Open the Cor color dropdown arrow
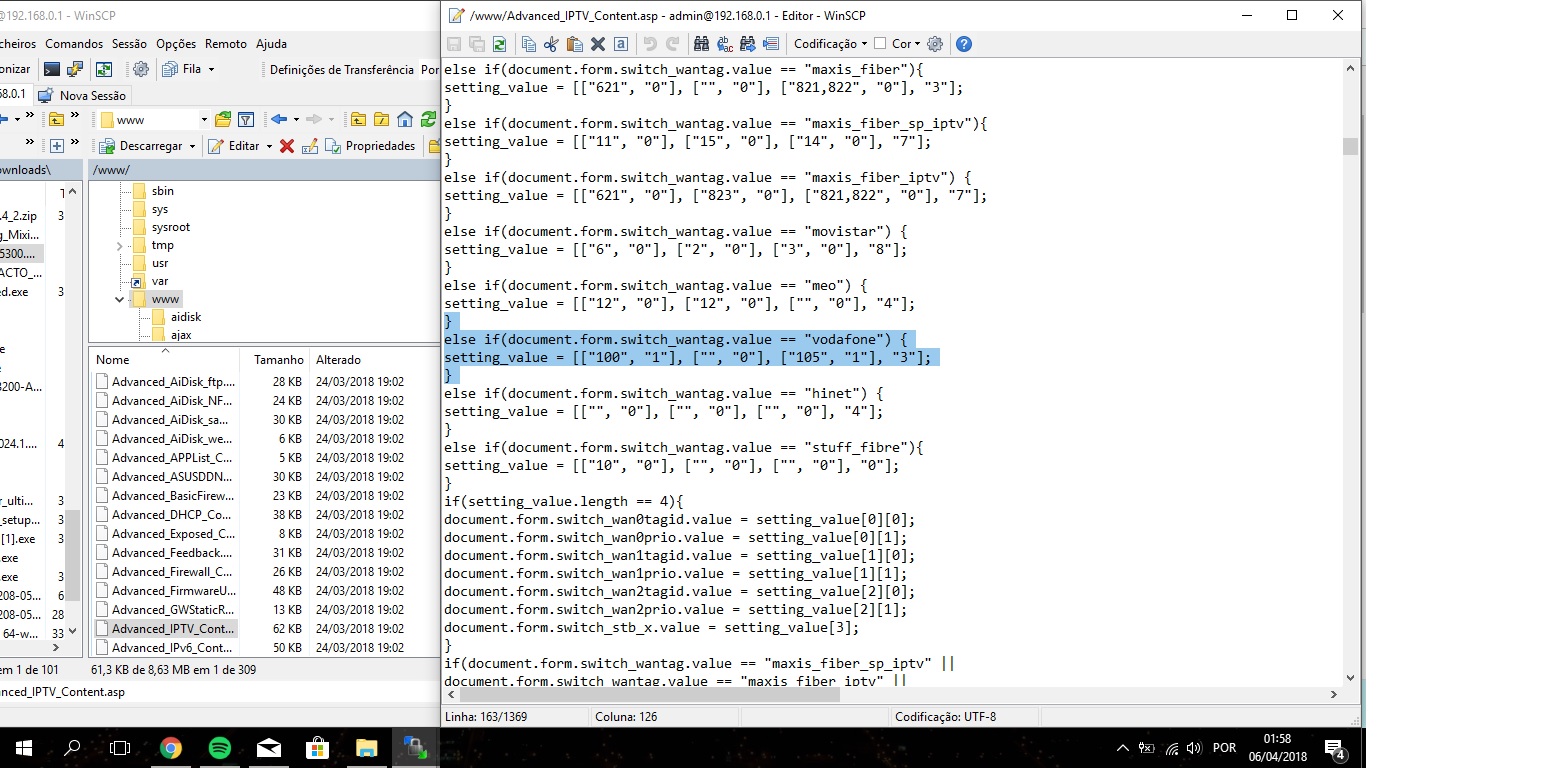This screenshot has width=1548, height=768. (917, 44)
